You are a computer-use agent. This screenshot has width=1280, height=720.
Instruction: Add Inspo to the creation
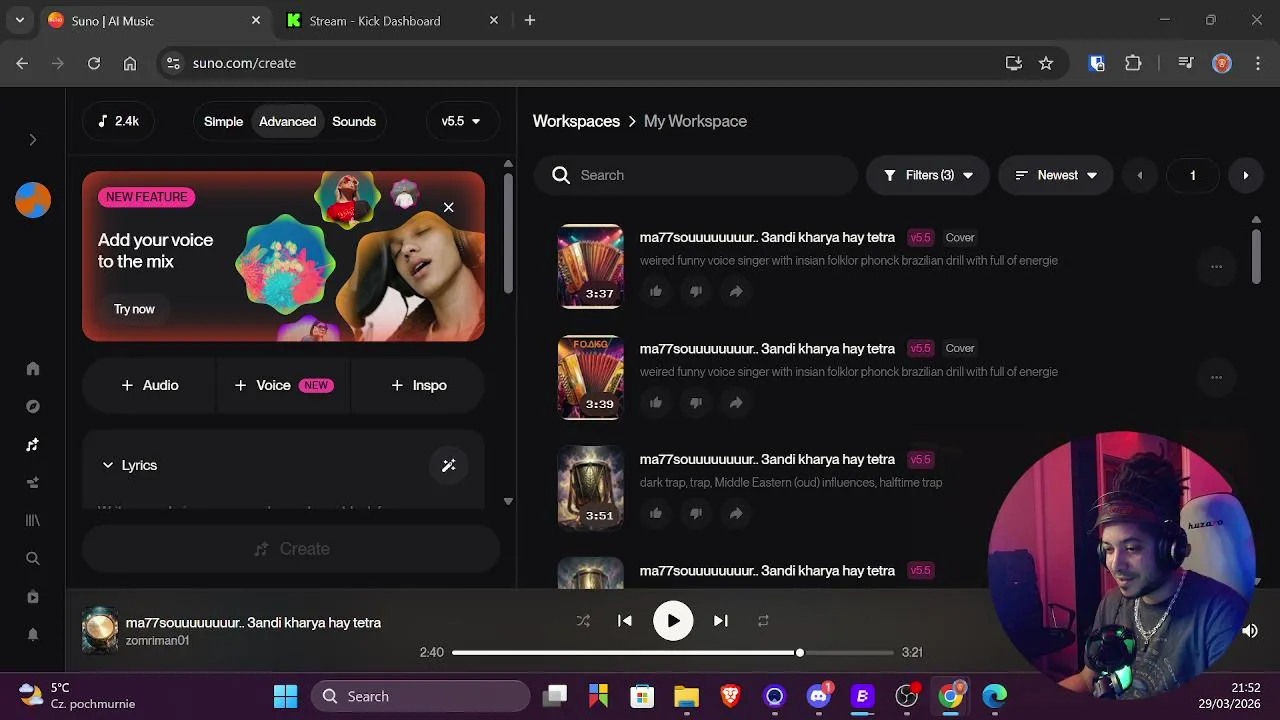[418, 385]
